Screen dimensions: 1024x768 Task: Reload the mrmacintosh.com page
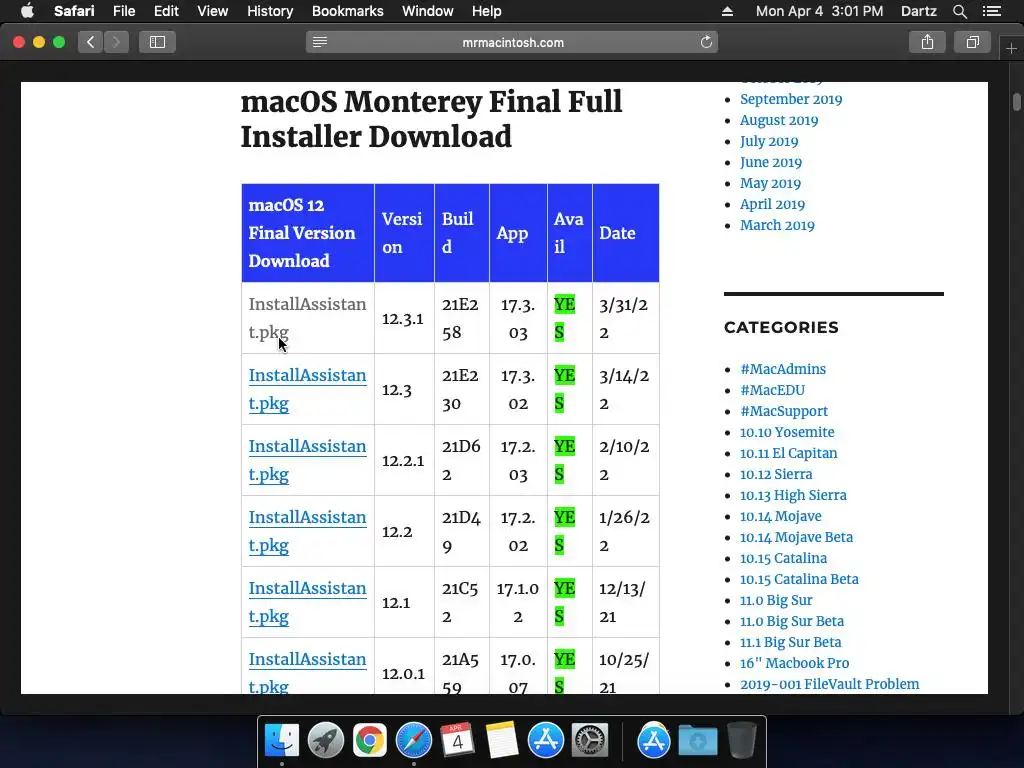coord(706,42)
